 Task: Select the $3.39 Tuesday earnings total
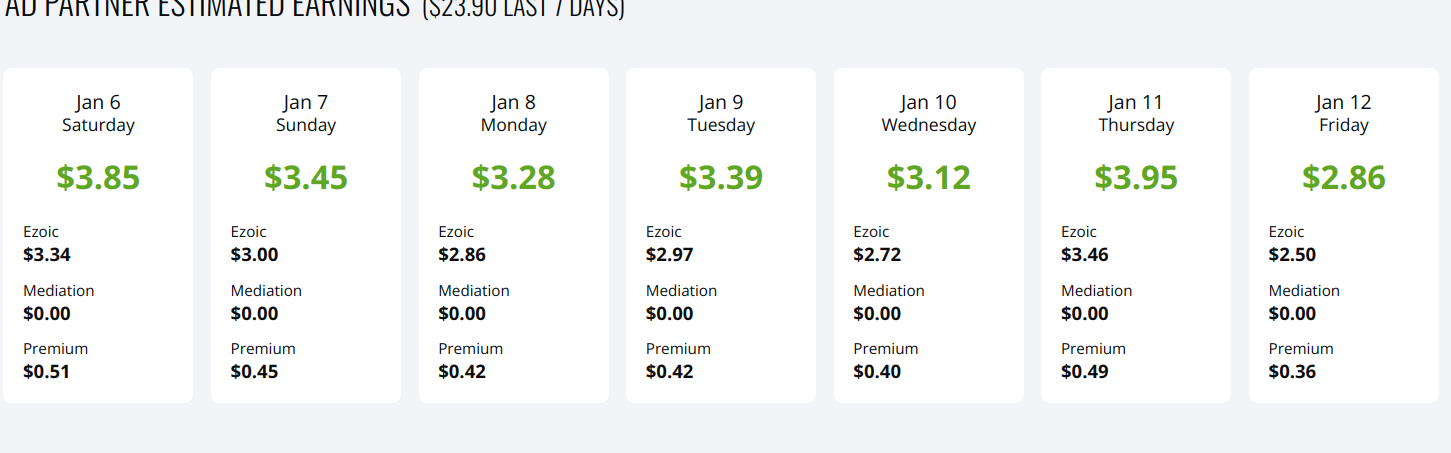(721, 177)
